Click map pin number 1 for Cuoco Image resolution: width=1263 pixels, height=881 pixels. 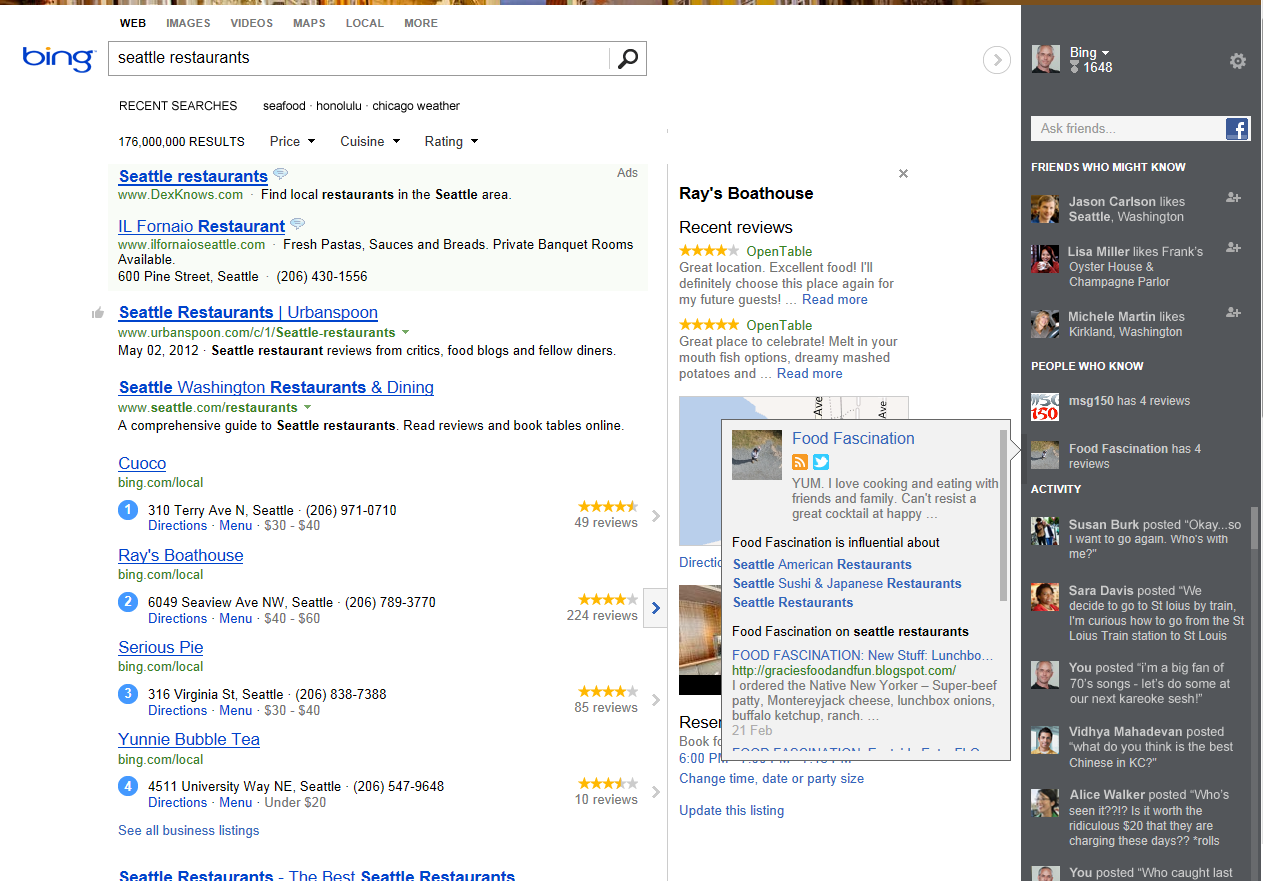point(128,510)
